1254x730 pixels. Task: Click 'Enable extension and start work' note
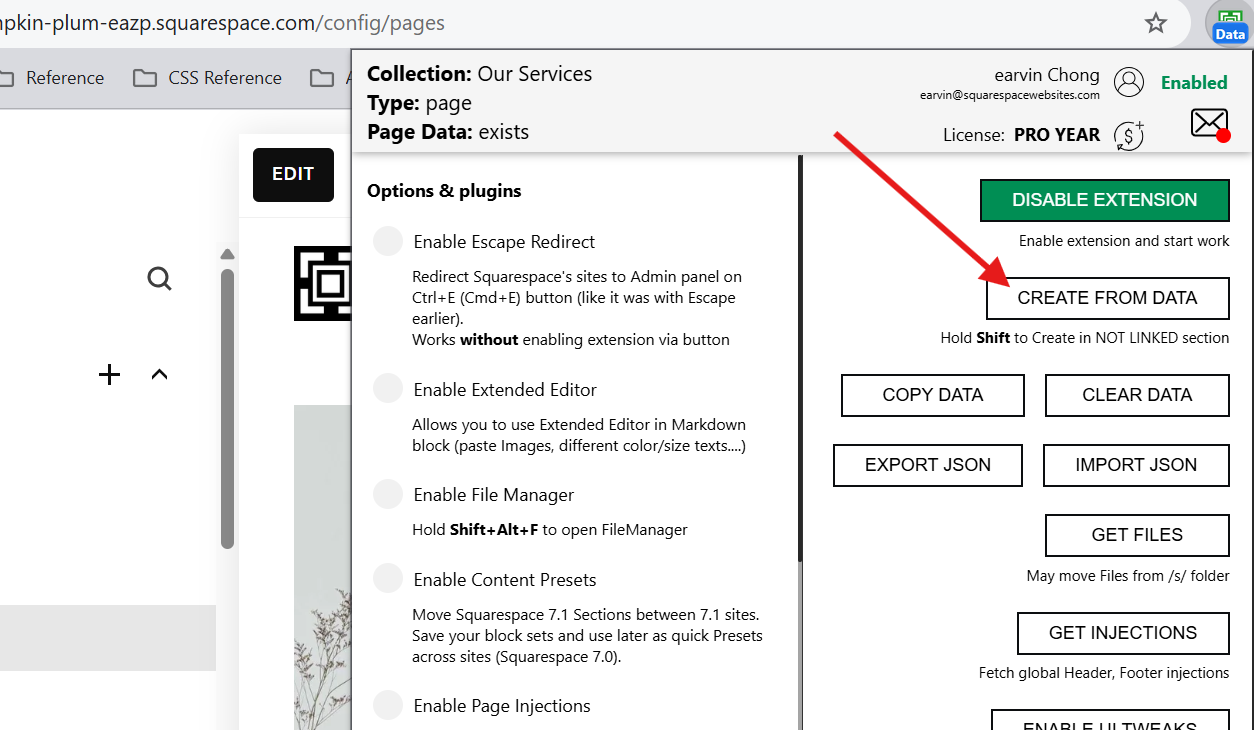1124,241
